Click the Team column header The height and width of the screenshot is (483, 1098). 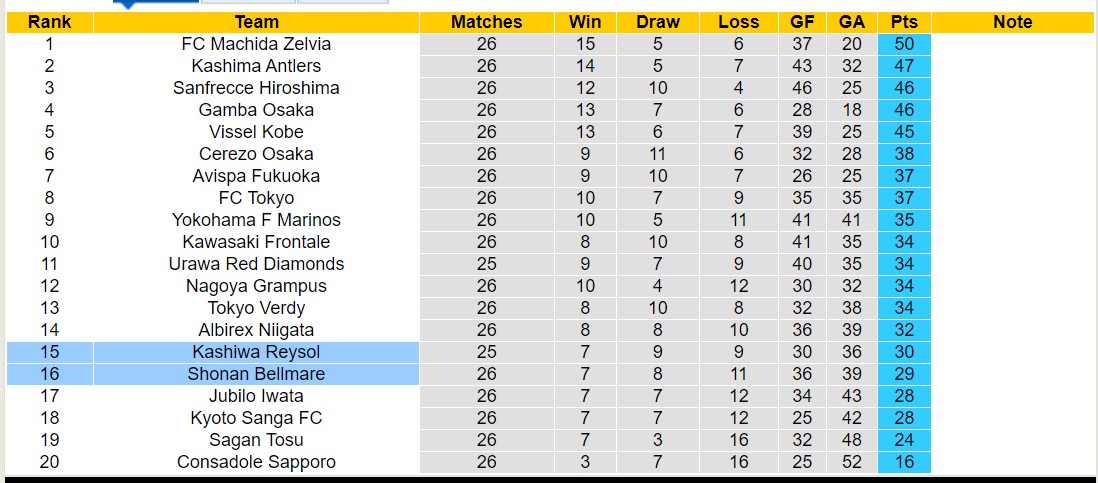[x=256, y=22]
